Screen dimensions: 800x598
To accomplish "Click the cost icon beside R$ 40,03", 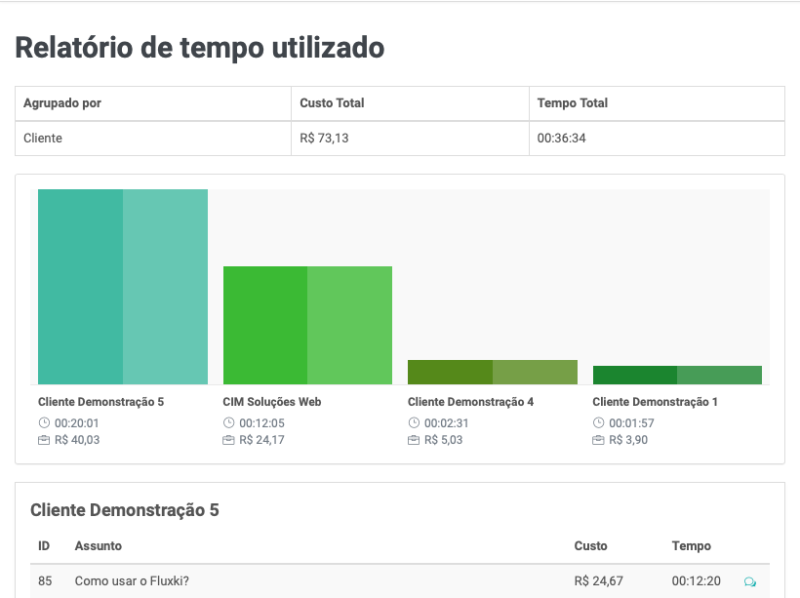I will pyautogui.click(x=44, y=439).
